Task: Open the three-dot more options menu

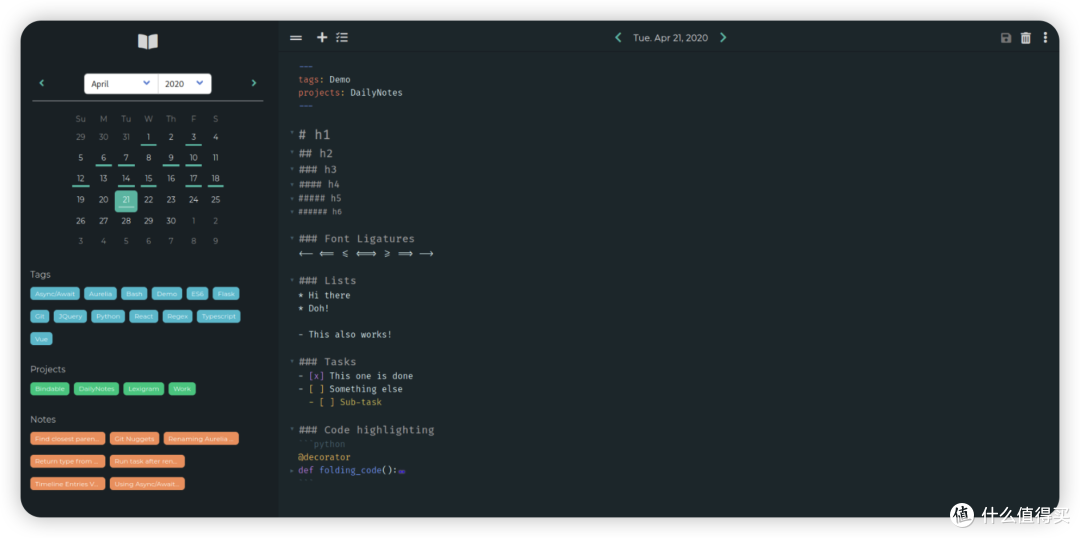Action: (1045, 38)
